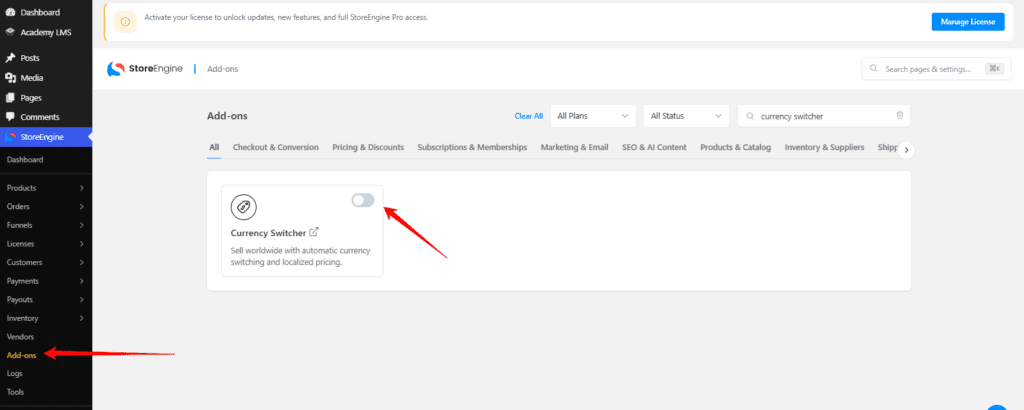Click the Currency Switcher tag icon
This screenshot has width=1024, height=410.
[x=244, y=207]
